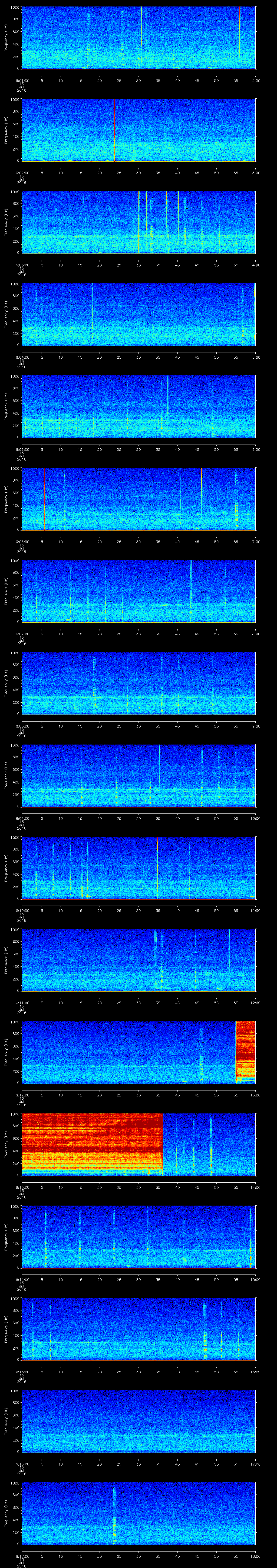Click the spectrogram panel starting at 6:06:00

point(138,499)
